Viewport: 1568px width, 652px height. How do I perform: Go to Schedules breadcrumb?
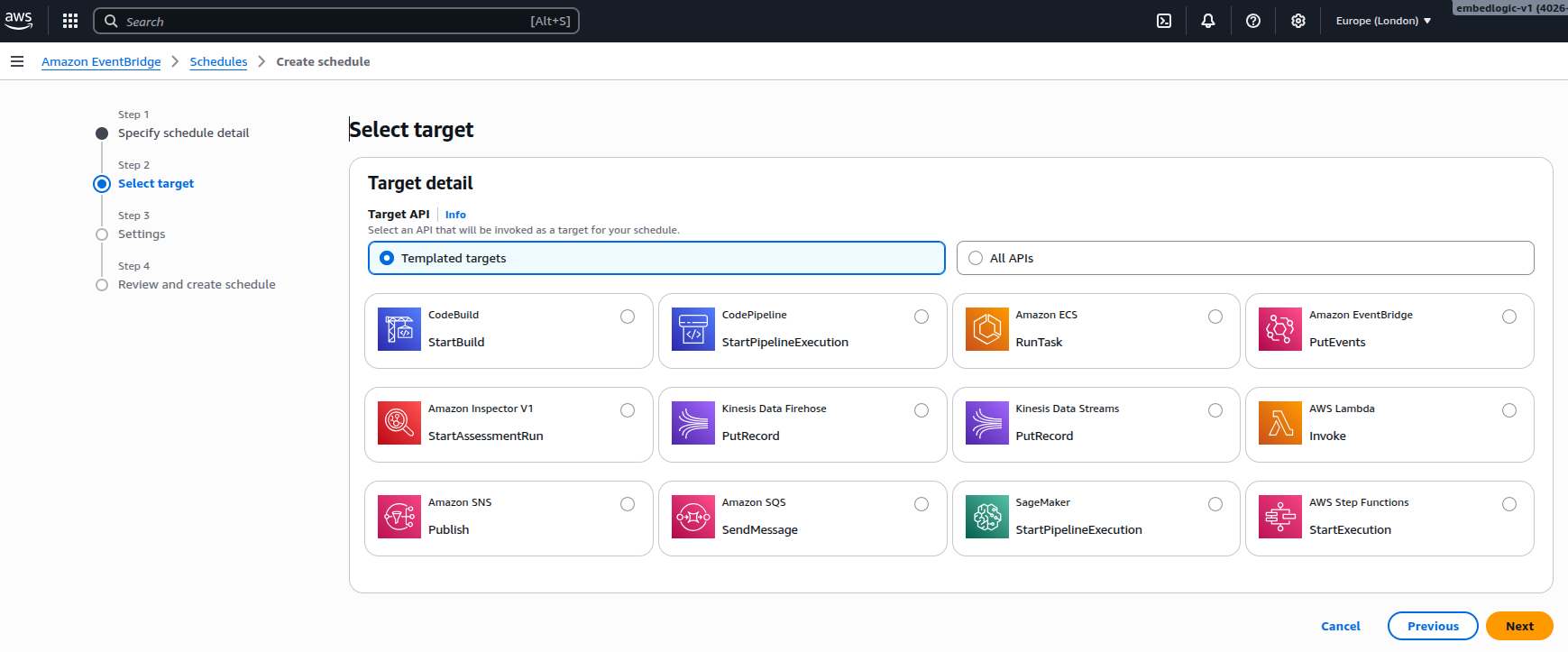coord(218,61)
